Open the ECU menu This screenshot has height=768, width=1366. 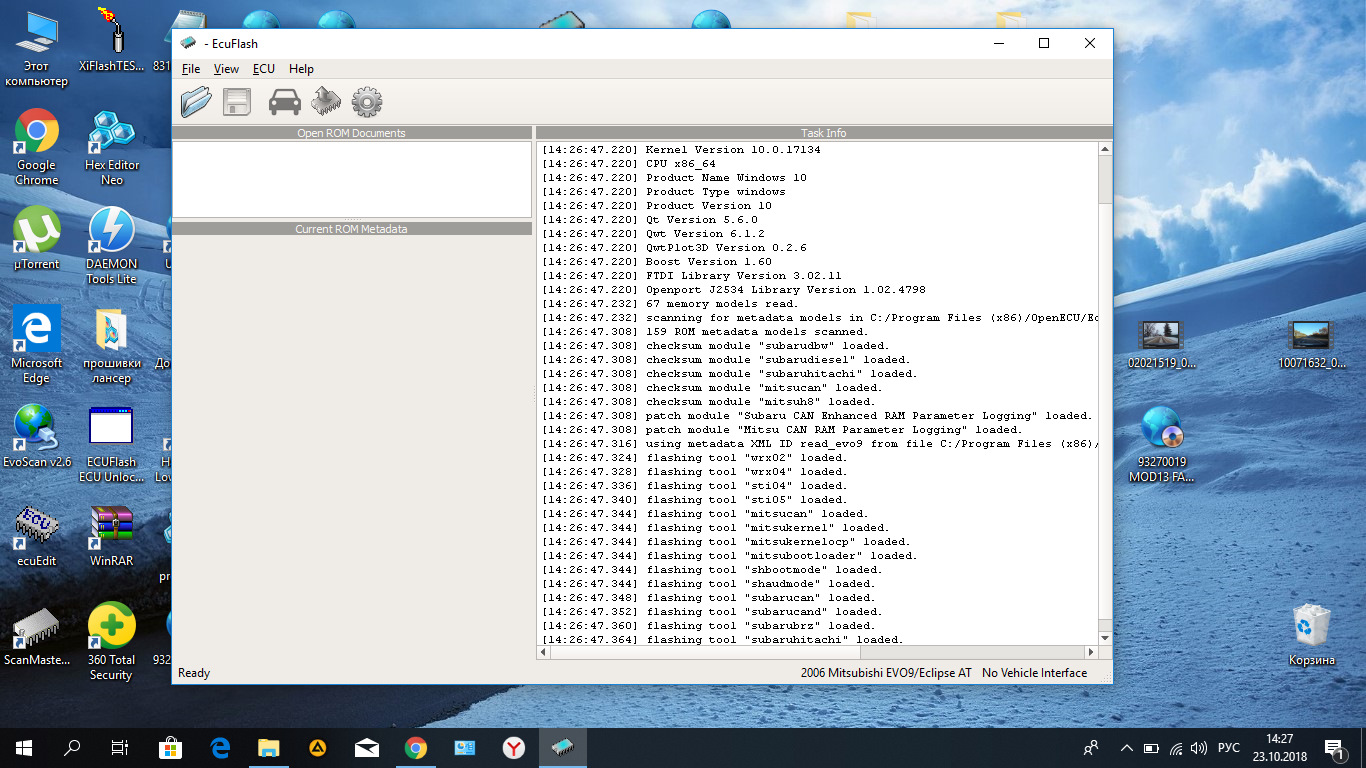coord(264,69)
